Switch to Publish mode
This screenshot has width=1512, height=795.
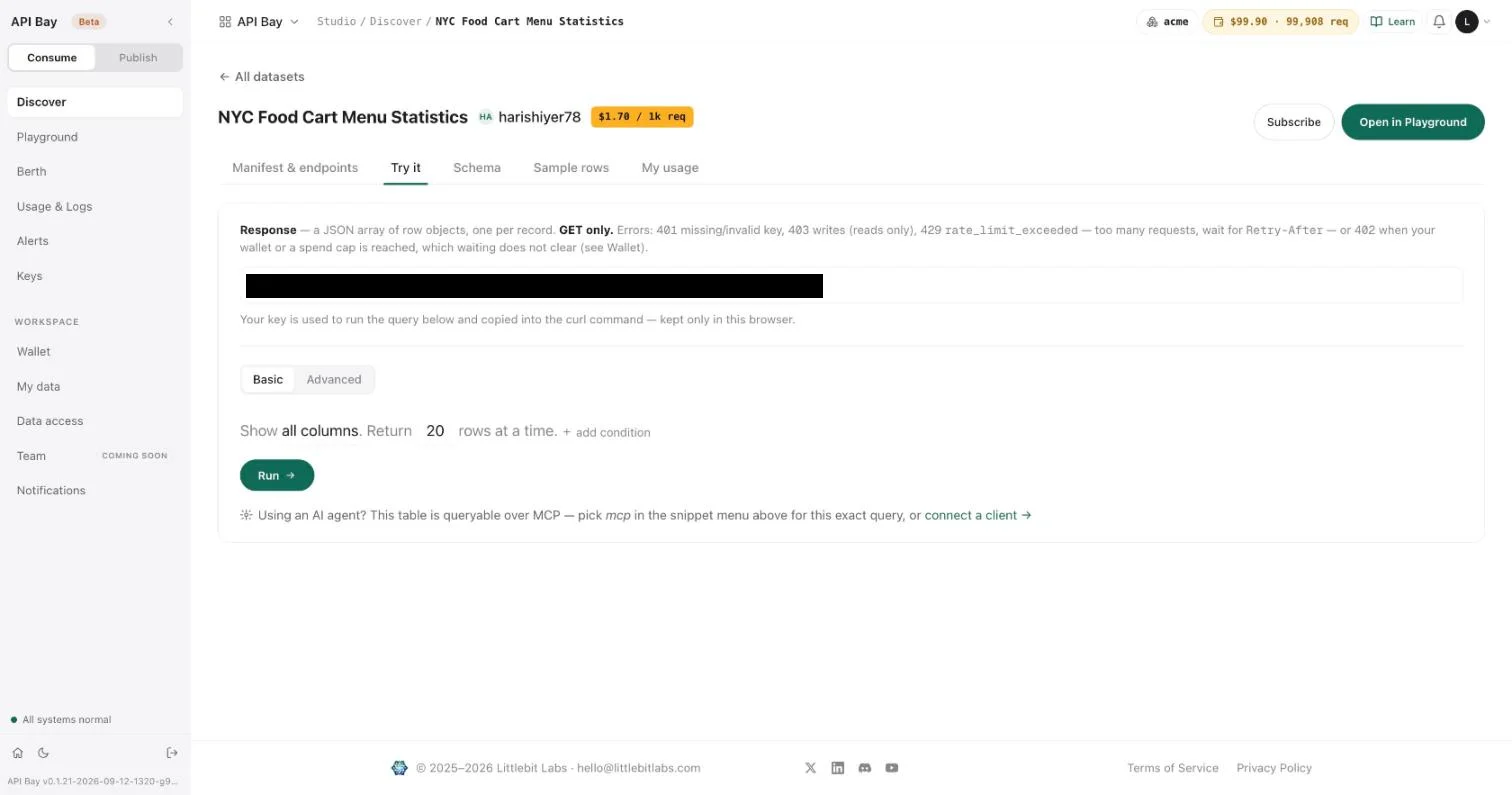[x=138, y=57]
